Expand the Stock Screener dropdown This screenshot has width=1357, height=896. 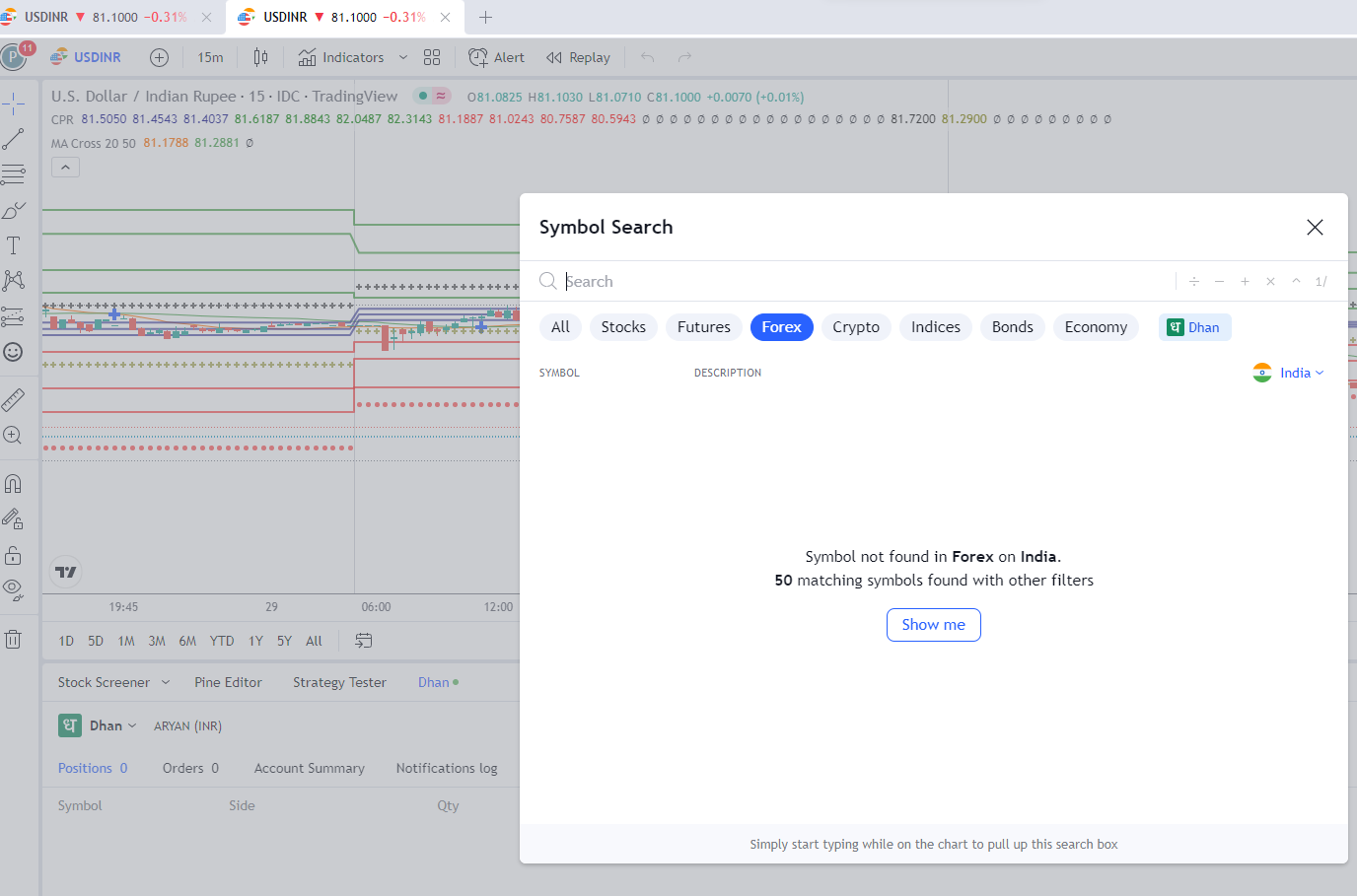click(165, 682)
